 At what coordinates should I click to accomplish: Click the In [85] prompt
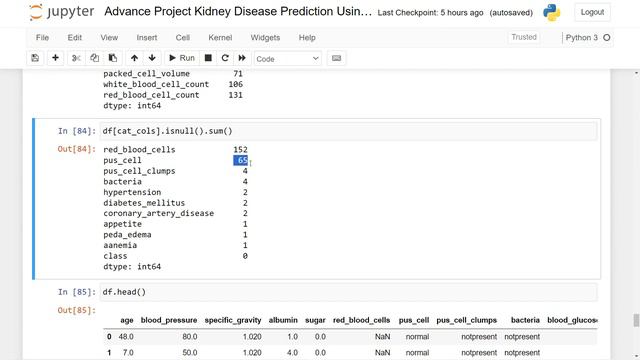pyautogui.click(x=77, y=292)
